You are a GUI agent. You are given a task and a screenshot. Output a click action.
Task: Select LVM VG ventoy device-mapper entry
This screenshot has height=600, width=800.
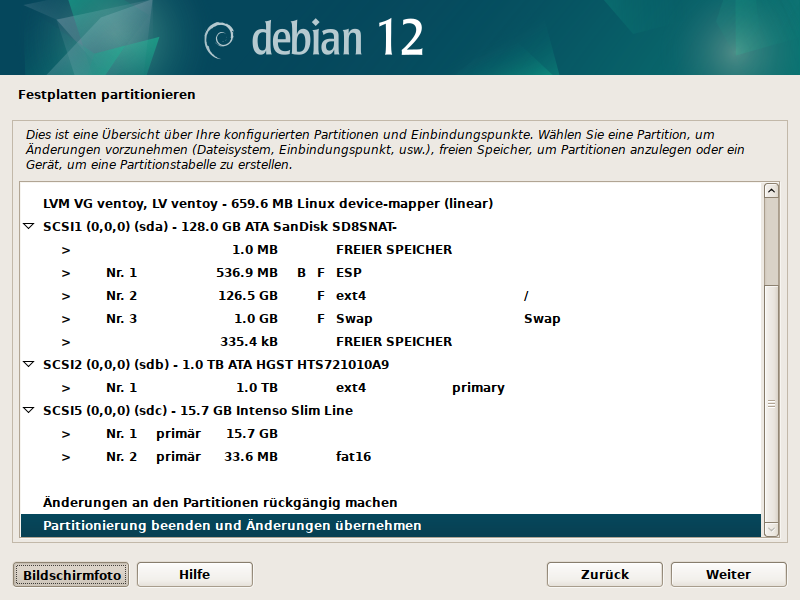[x=391, y=204]
